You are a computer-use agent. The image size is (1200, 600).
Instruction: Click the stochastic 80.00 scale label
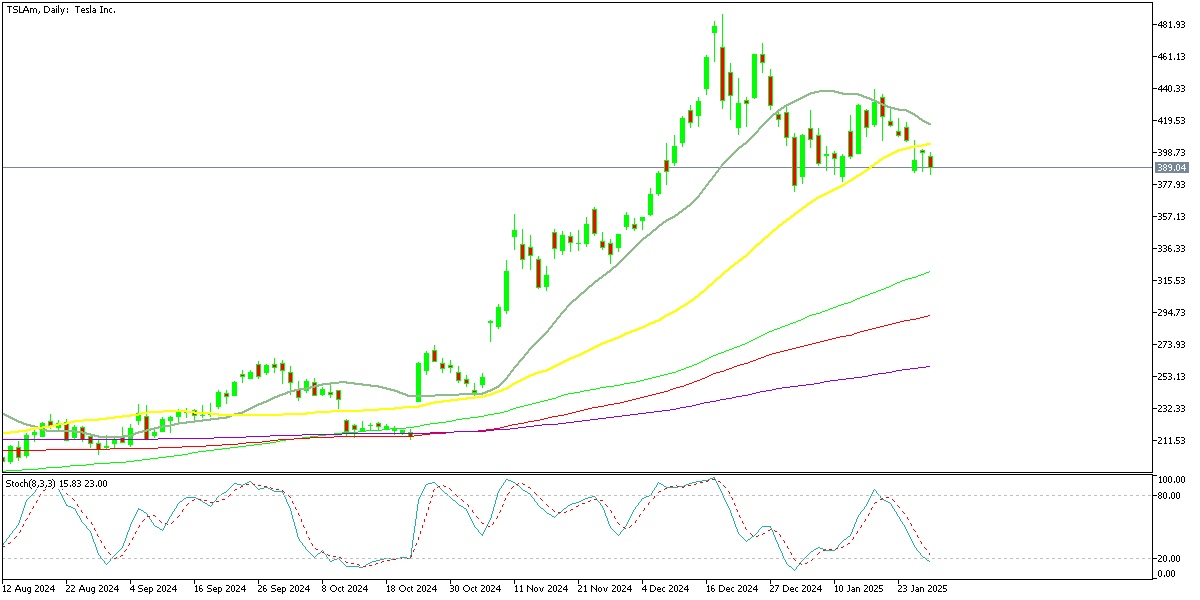1168,495
